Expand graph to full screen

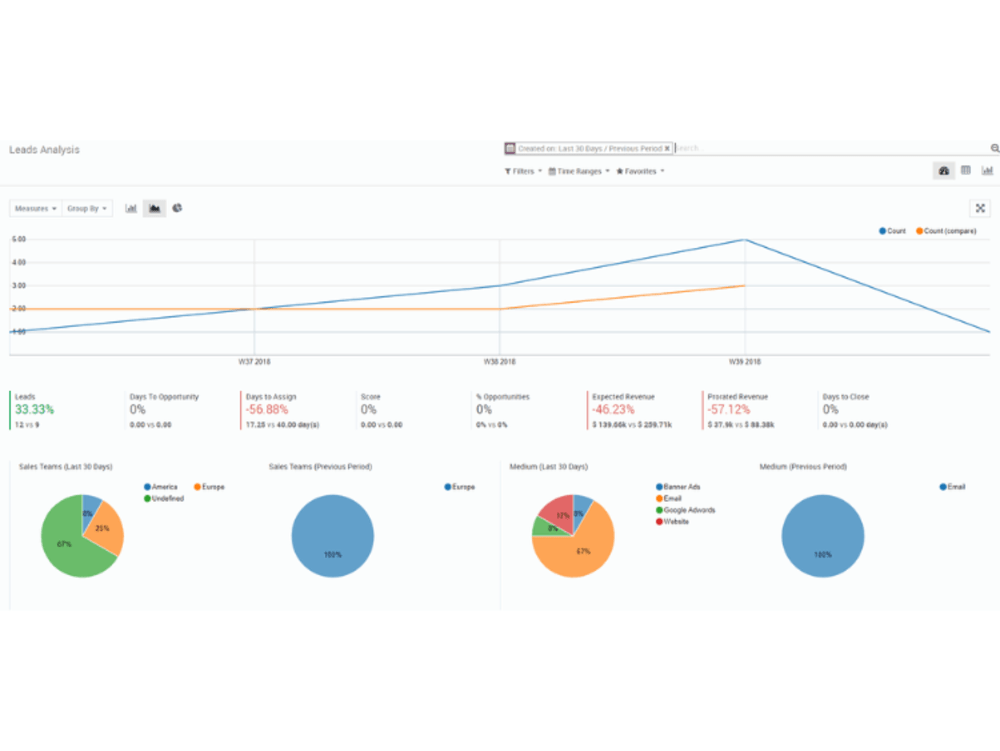(x=980, y=208)
